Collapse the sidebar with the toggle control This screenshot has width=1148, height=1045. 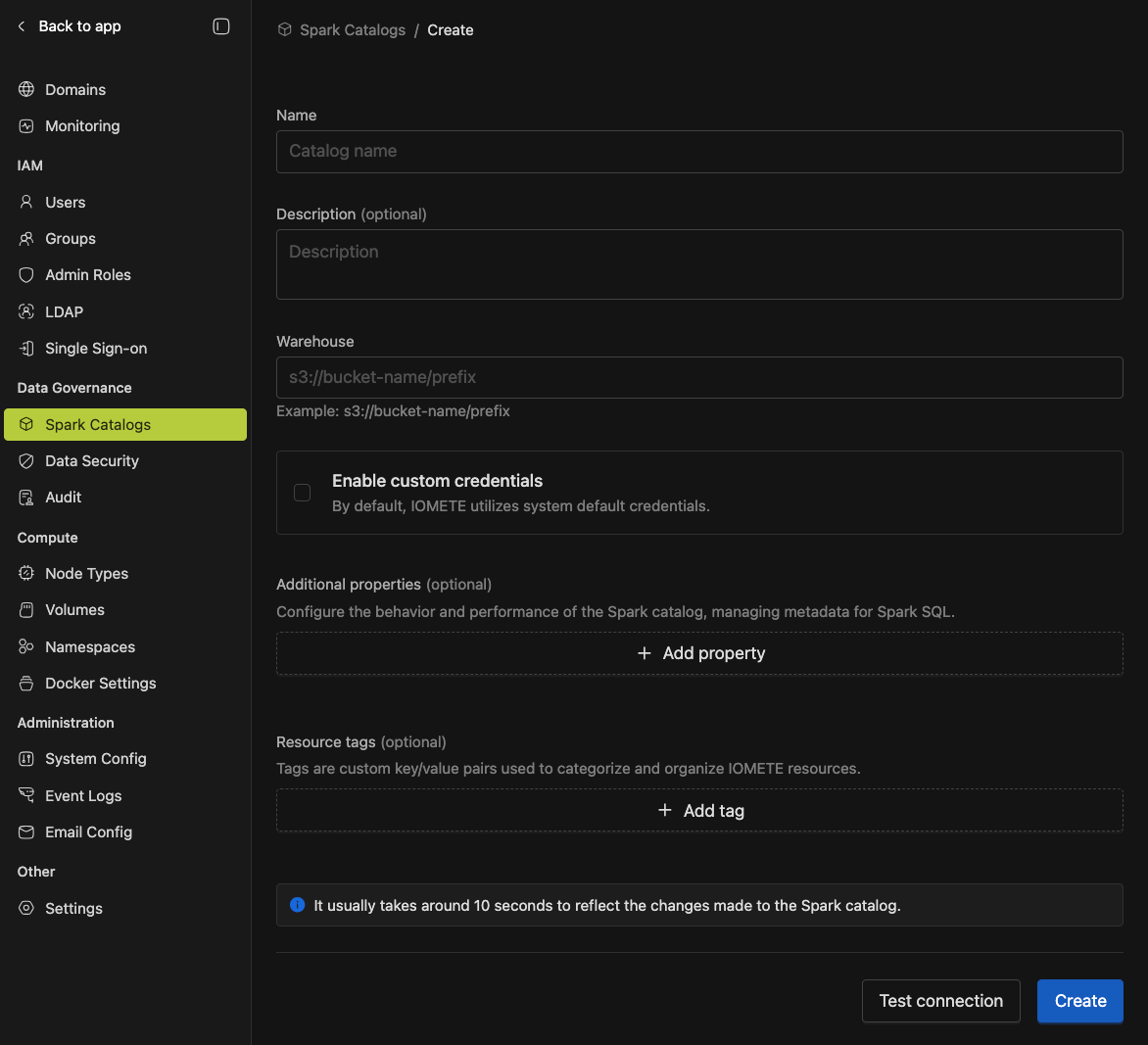pyautogui.click(x=221, y=26)
